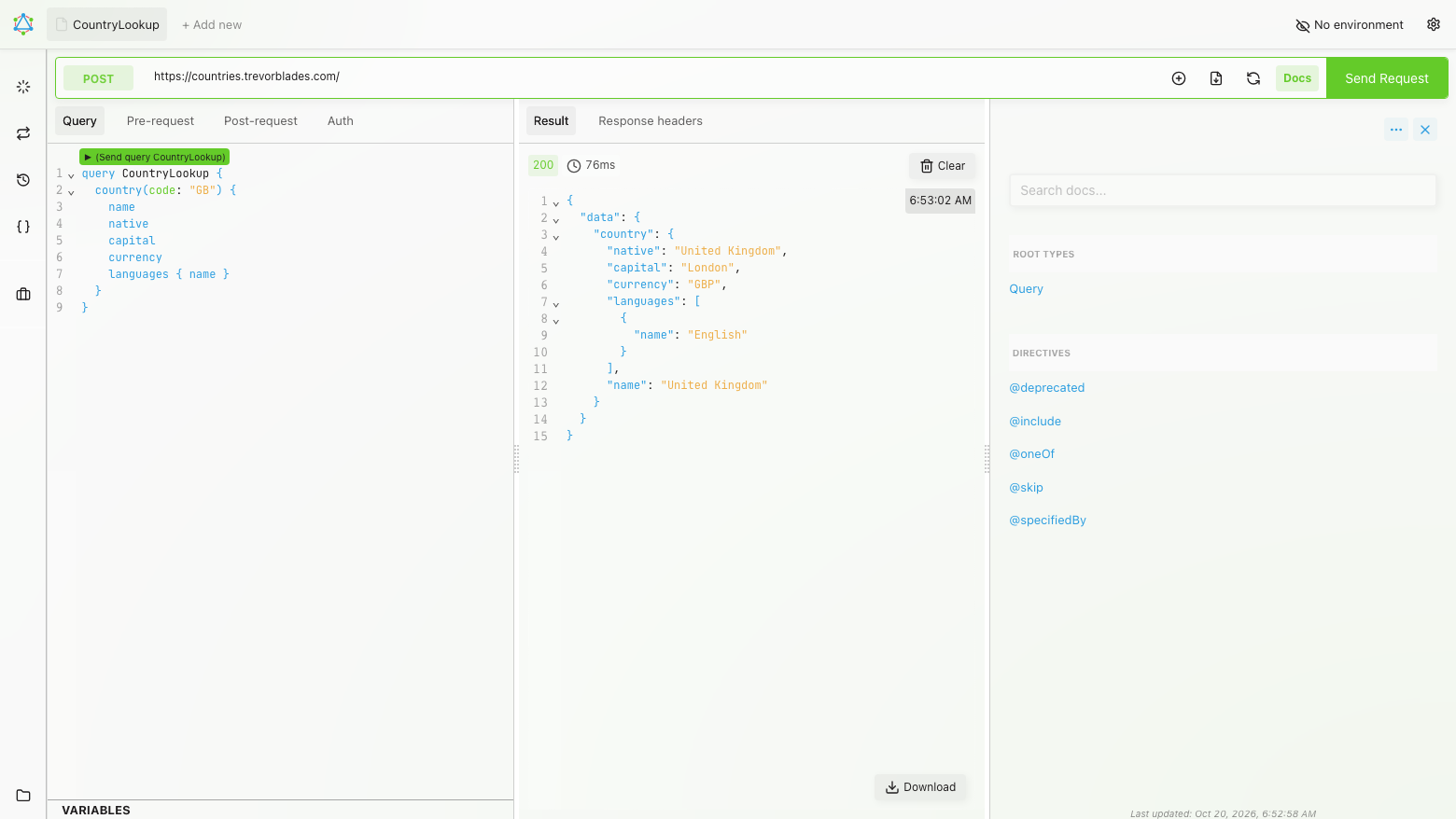This screenshot has height=819, width=1456.
Task: Click the Search docs input field
Action: tap(1223, 190)
